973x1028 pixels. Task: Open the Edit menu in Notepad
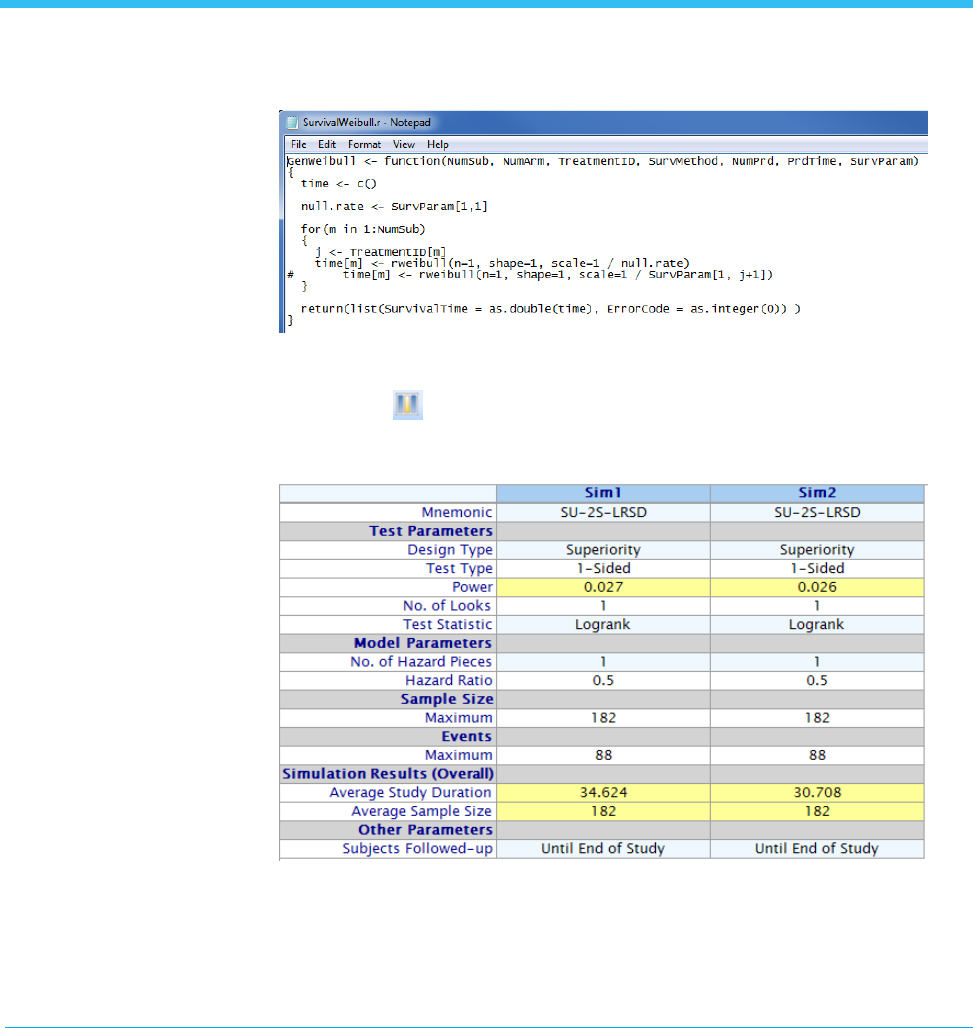click(327, 144)
